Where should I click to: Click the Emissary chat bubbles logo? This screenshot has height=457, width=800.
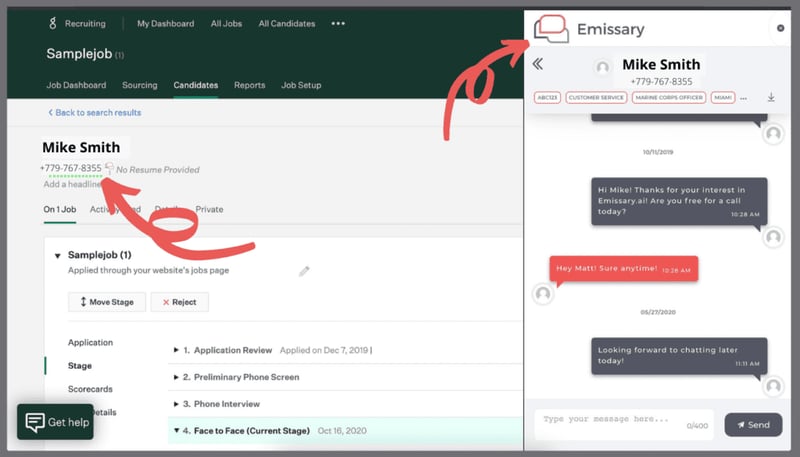pos(551,29)
